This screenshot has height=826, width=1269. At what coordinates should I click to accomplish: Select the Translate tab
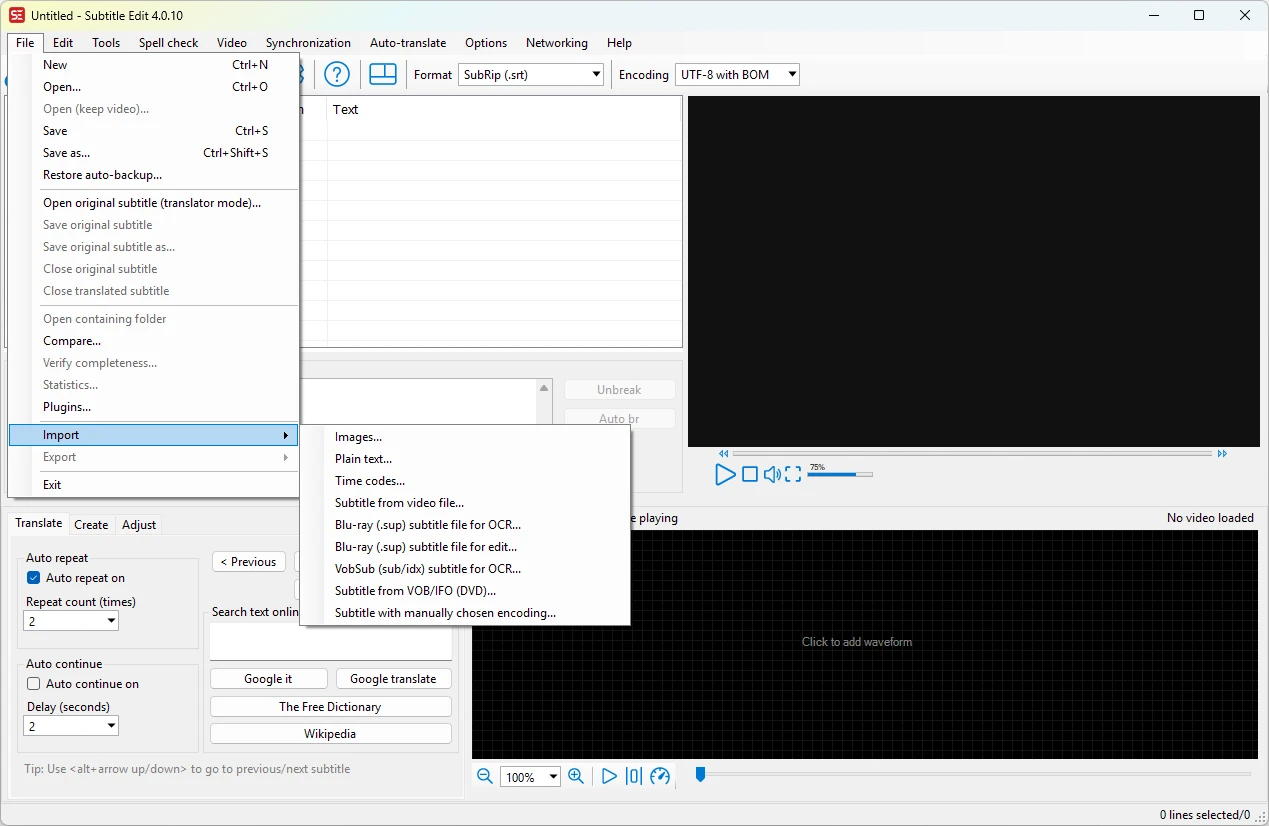click(x=39, y=523)
